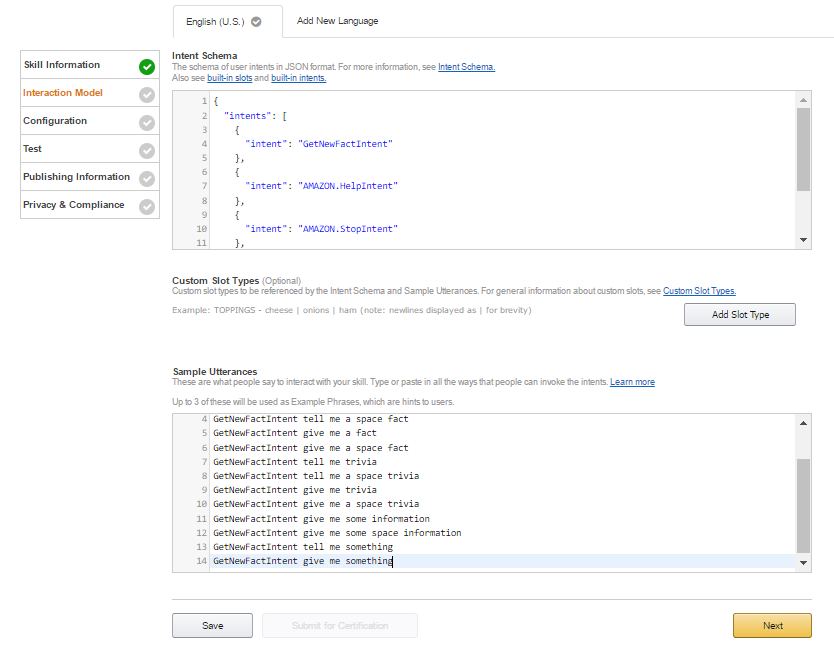Click utterance "give me a fact"

[340, 434]
